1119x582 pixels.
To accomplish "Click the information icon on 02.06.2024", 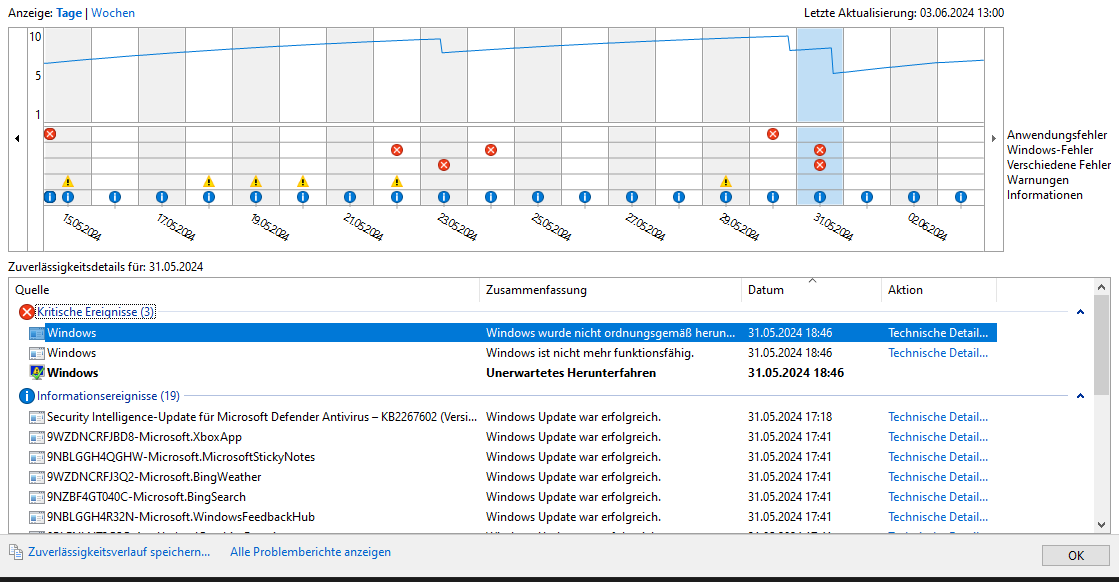I will click(913, 197).
